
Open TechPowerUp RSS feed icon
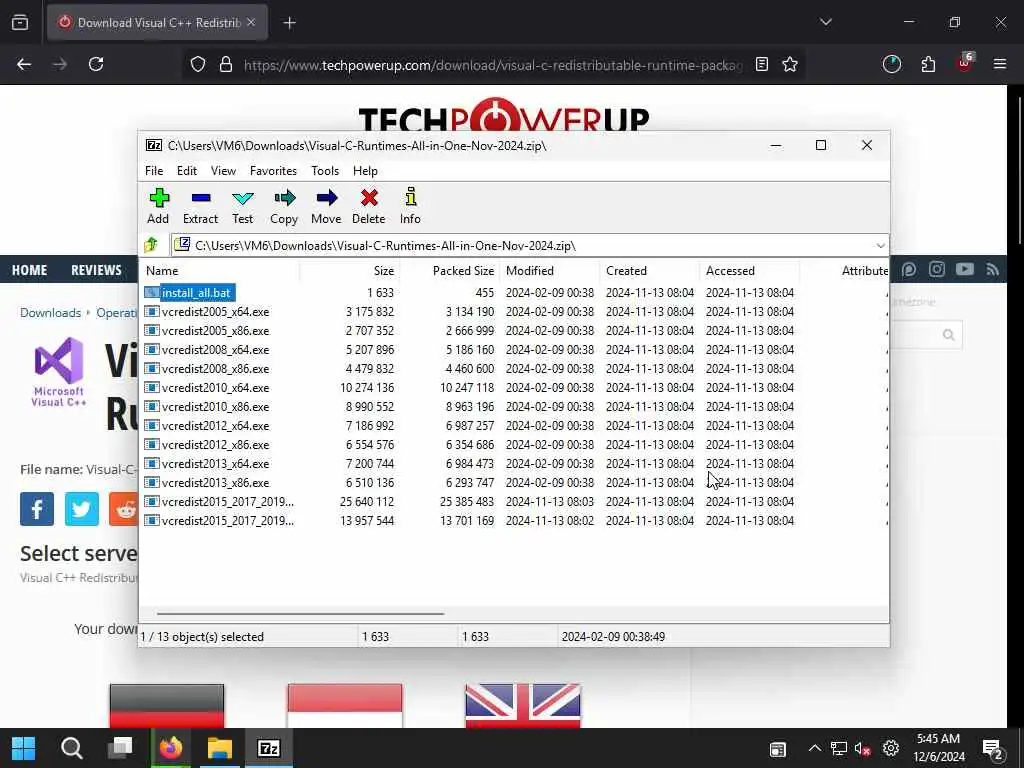pos(993,269)
